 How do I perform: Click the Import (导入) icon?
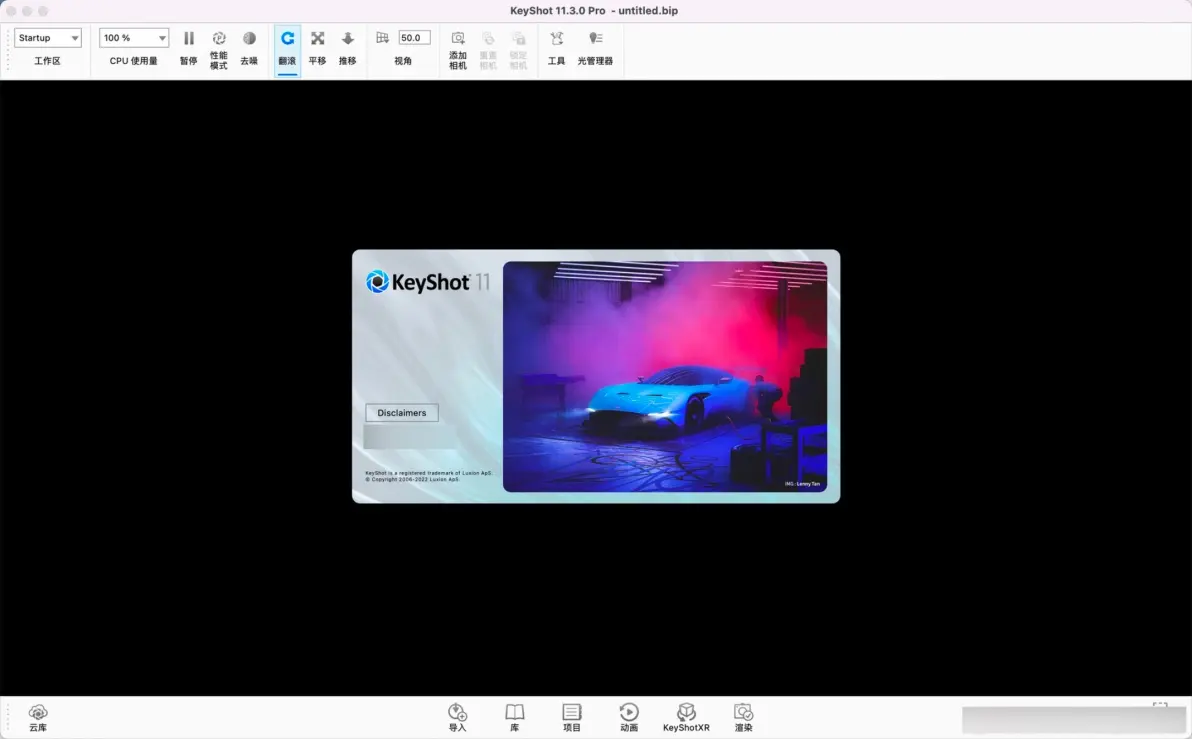pos(458,712)
